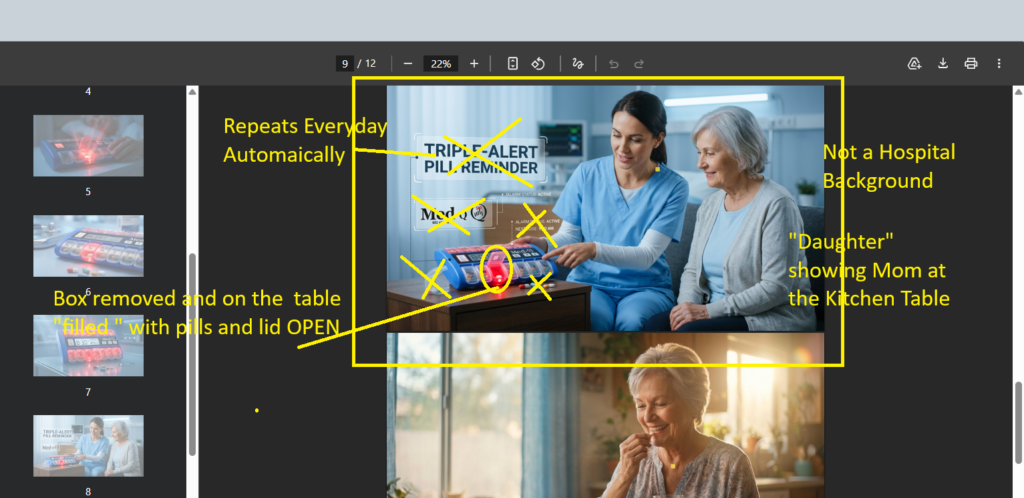Edit the current page number field
The image size is (1024, 498).
[x=345, y=63]
